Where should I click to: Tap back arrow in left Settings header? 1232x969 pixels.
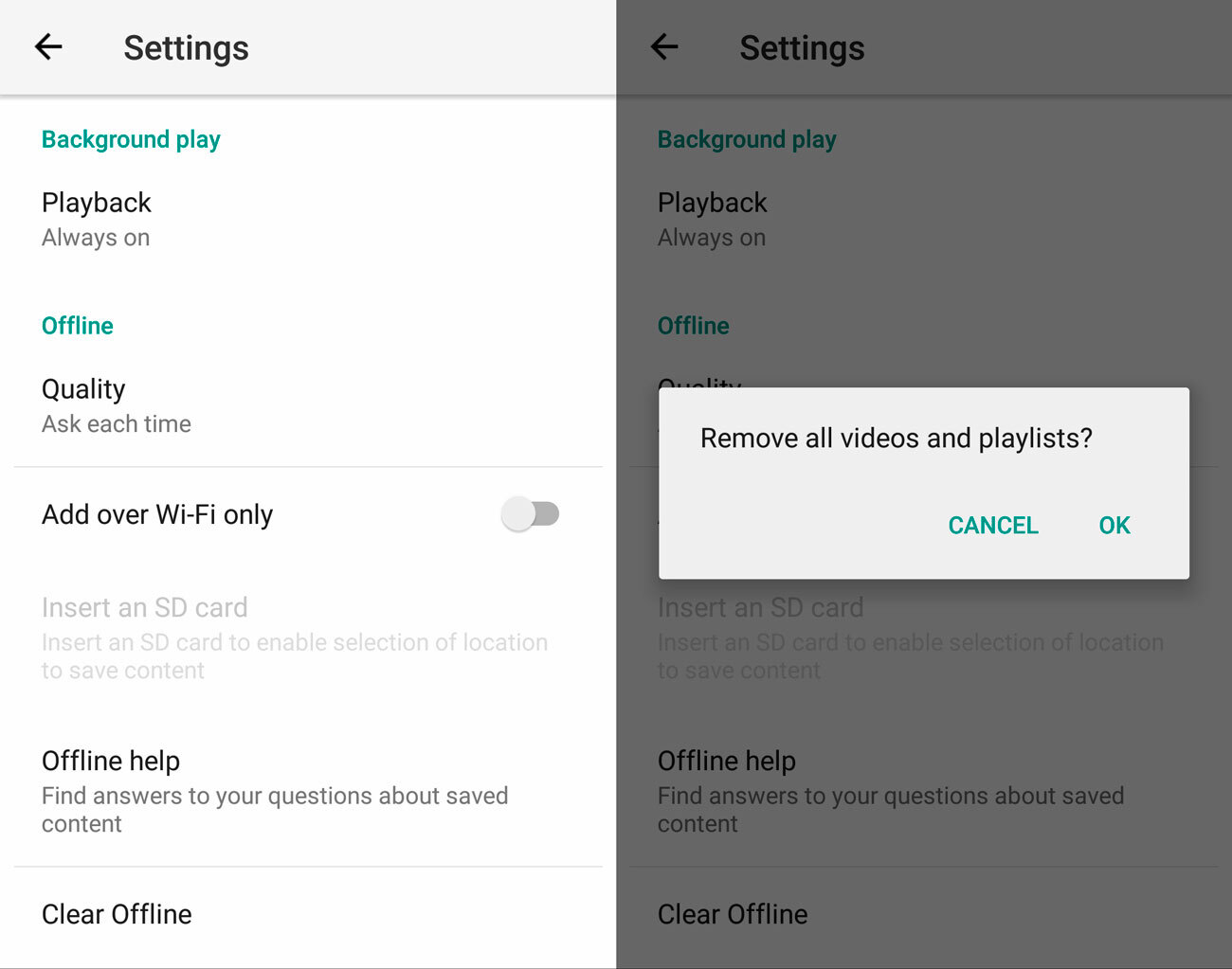click(x=48, y=46)
